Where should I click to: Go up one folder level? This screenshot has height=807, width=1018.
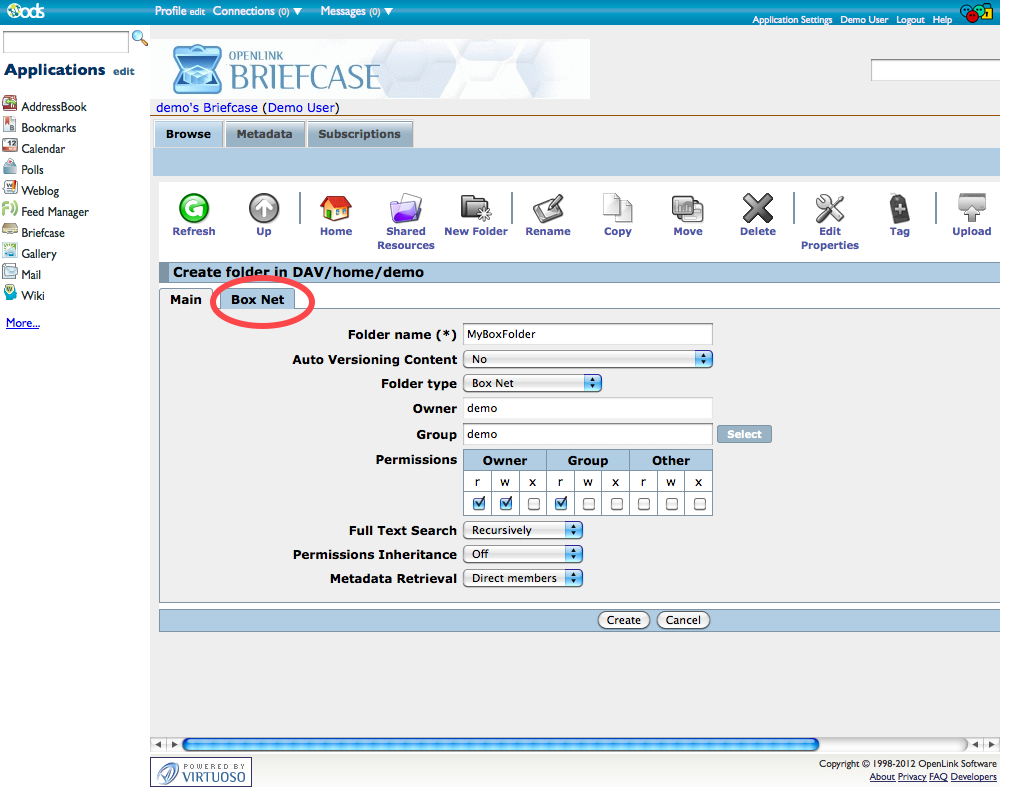264,208
